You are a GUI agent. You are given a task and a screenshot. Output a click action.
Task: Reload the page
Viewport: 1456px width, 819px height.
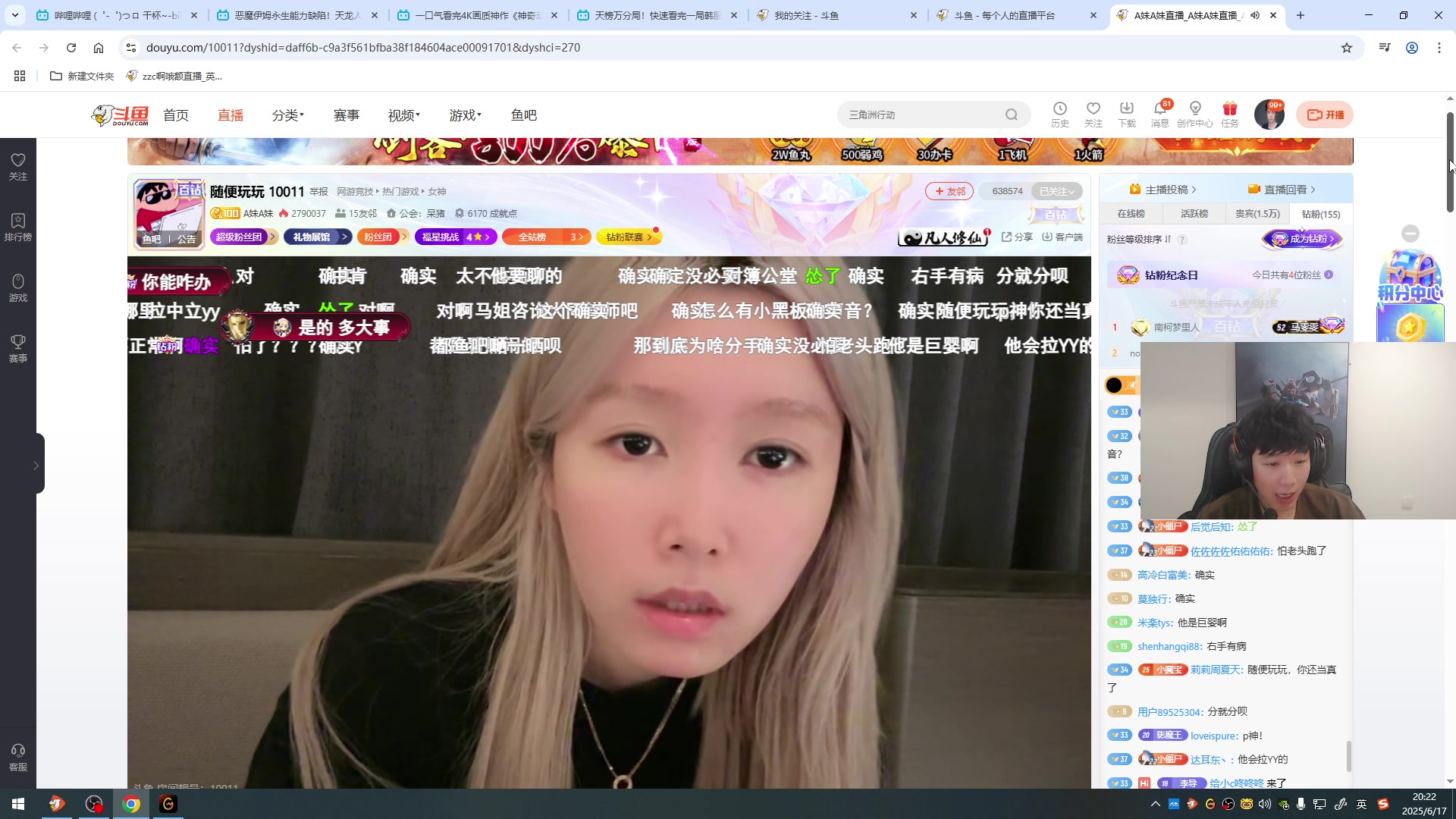tap(71, 48)
